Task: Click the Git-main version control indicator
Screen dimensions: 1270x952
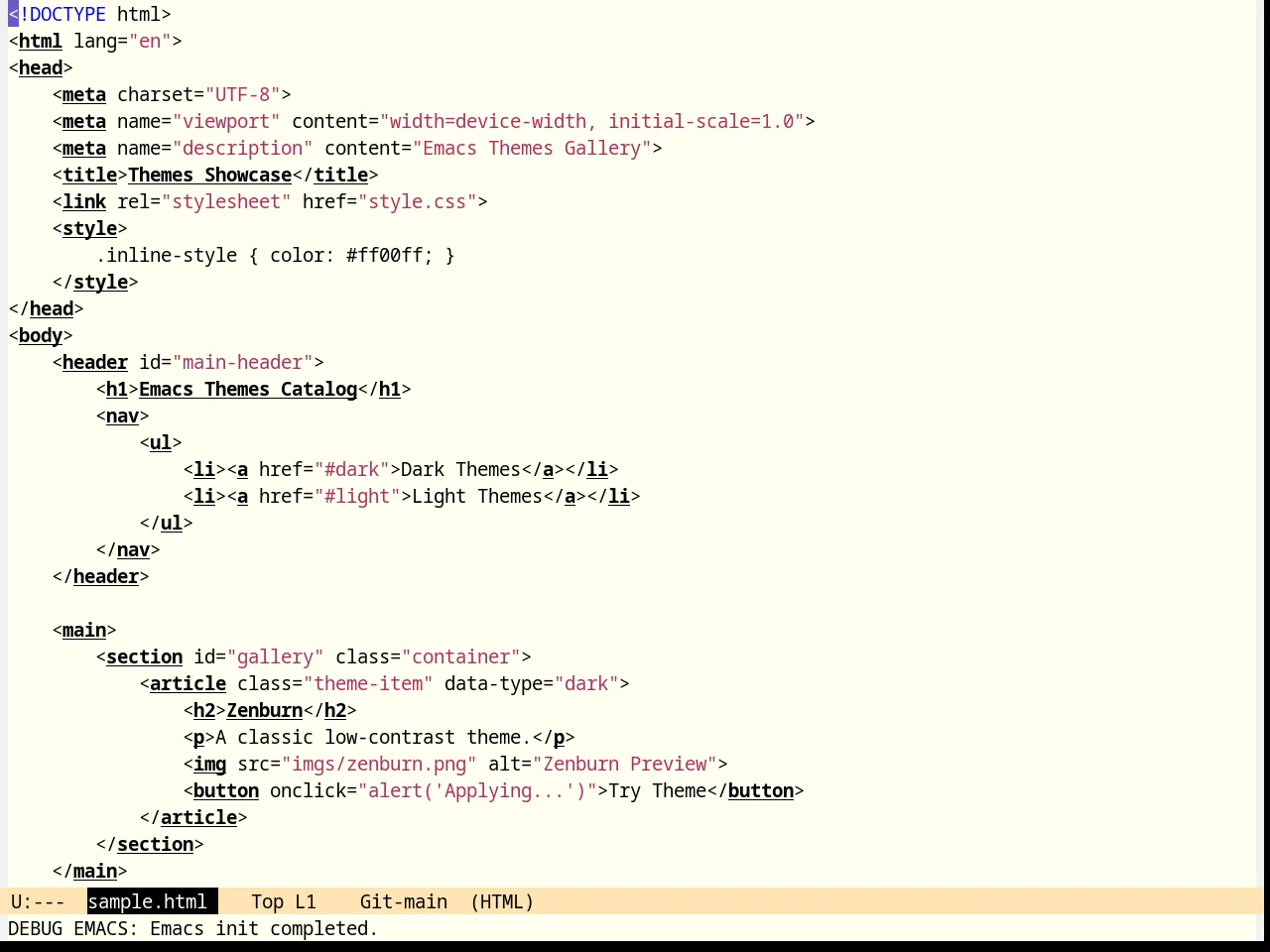Action: [x=403, y=901]
